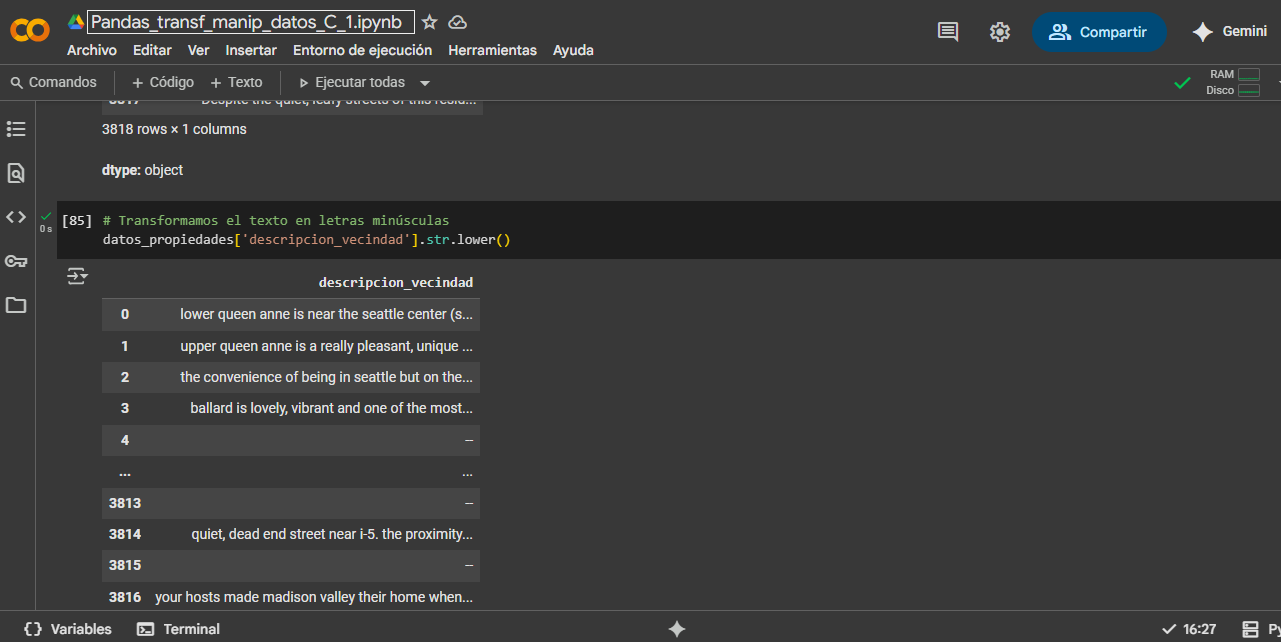
Task: Click the code line with str.lower()
Action: tap(306, 240)
